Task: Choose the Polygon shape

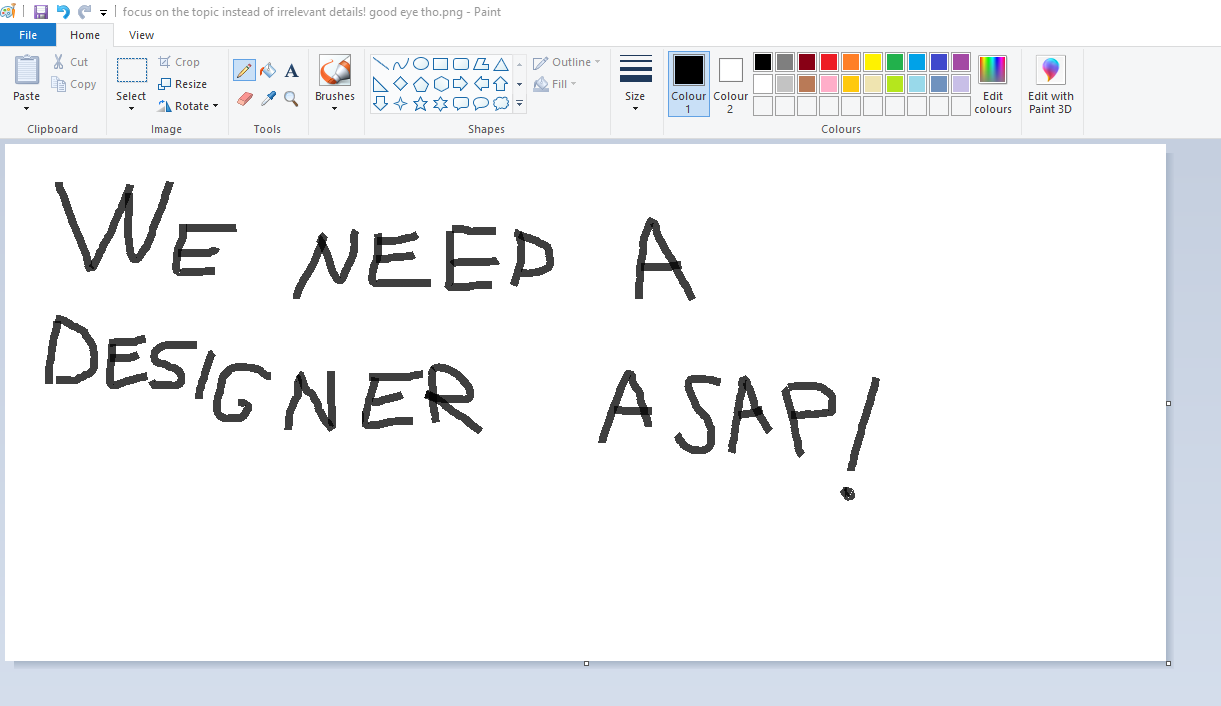Action: point(481,64)
